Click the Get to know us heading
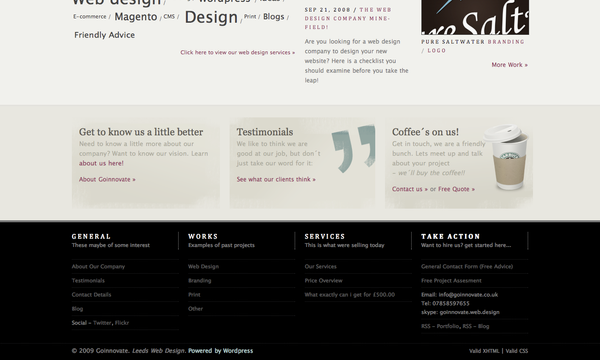This screenshot has width=600, height=360. point(141,132)
